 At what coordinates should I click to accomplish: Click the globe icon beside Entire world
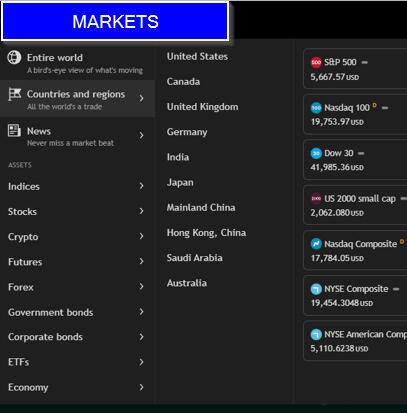click(14, 57)
